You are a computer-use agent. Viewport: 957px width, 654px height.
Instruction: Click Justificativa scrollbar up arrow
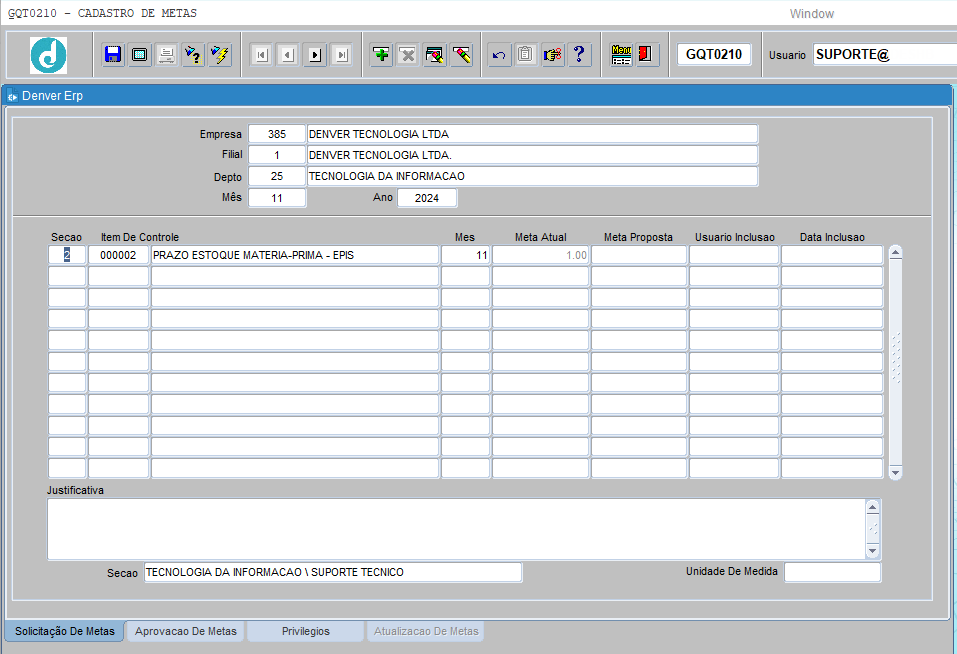873,507
